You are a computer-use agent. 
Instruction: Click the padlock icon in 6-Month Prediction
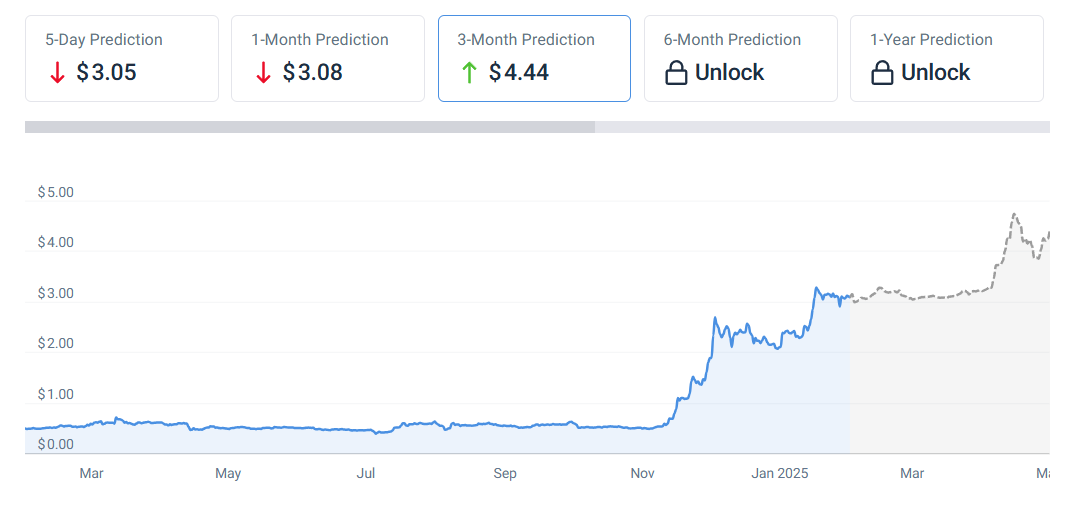tap(676, 73)
